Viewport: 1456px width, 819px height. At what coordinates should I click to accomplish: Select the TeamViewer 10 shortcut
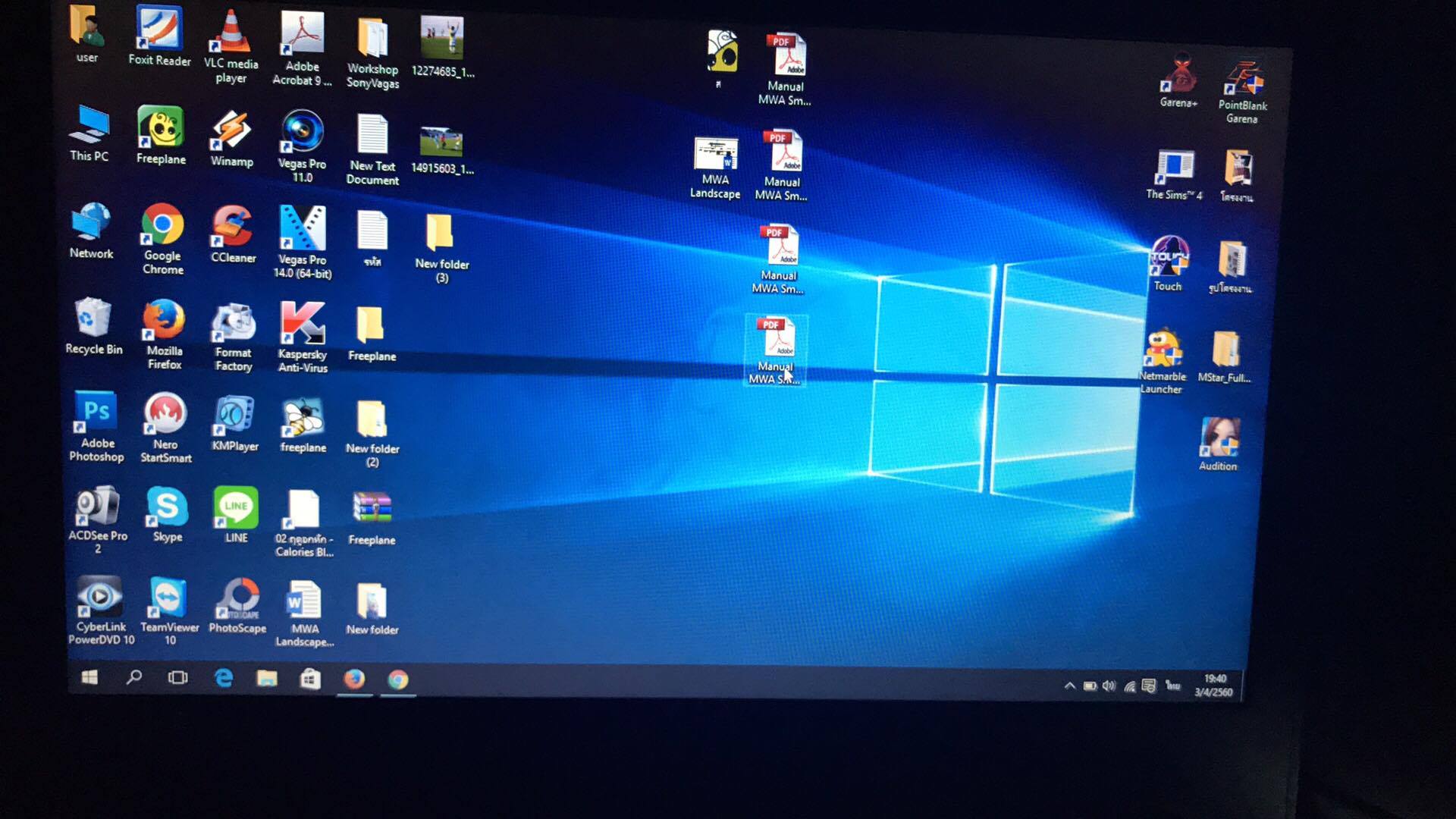[x=168, y=598]
